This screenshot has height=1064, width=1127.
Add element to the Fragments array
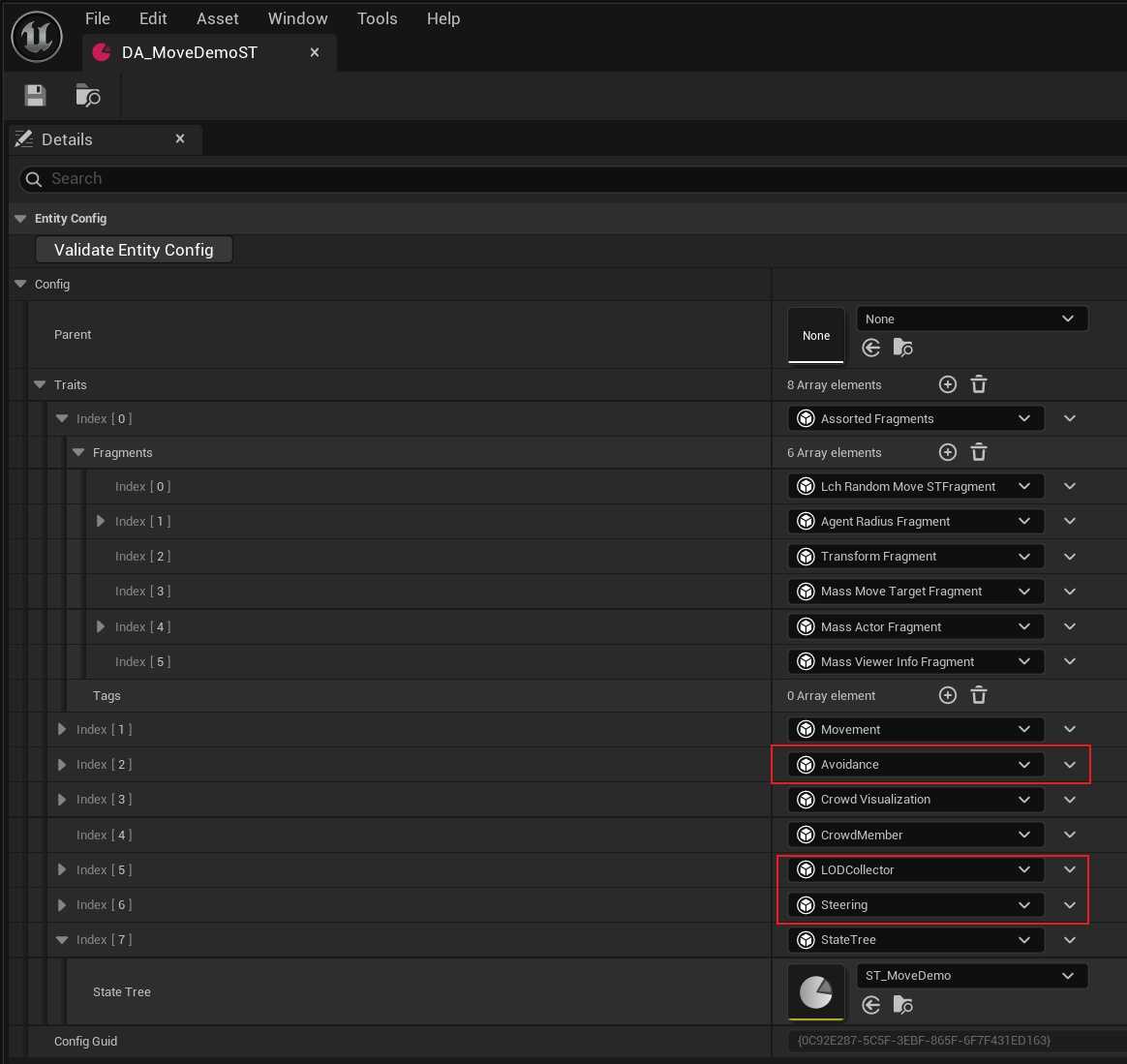point(948,452)
